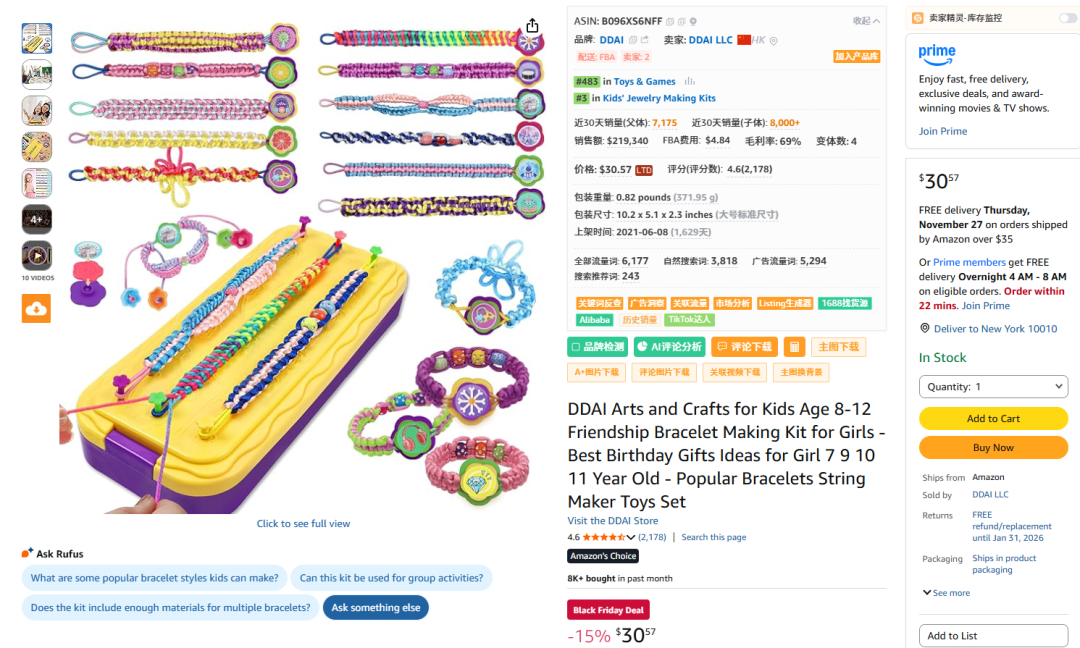Open the FBA calculator icon
The height and width of the screenshot is (648, 1080).
(794, 347)
